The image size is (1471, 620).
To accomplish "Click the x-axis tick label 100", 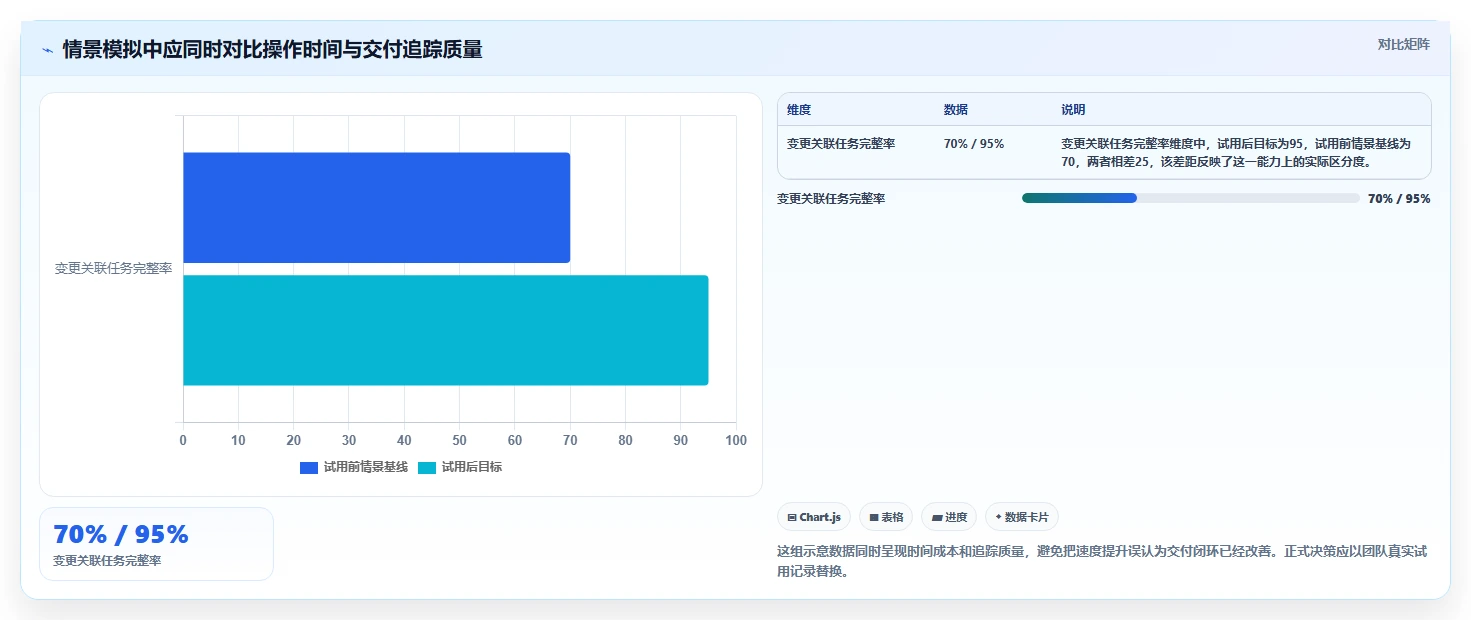I will [736, 441].
